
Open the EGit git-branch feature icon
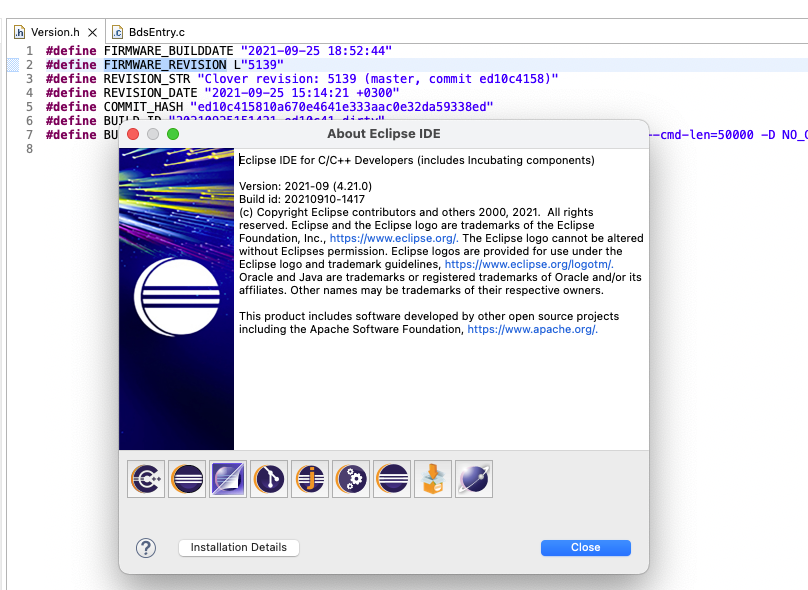point(269,479)
